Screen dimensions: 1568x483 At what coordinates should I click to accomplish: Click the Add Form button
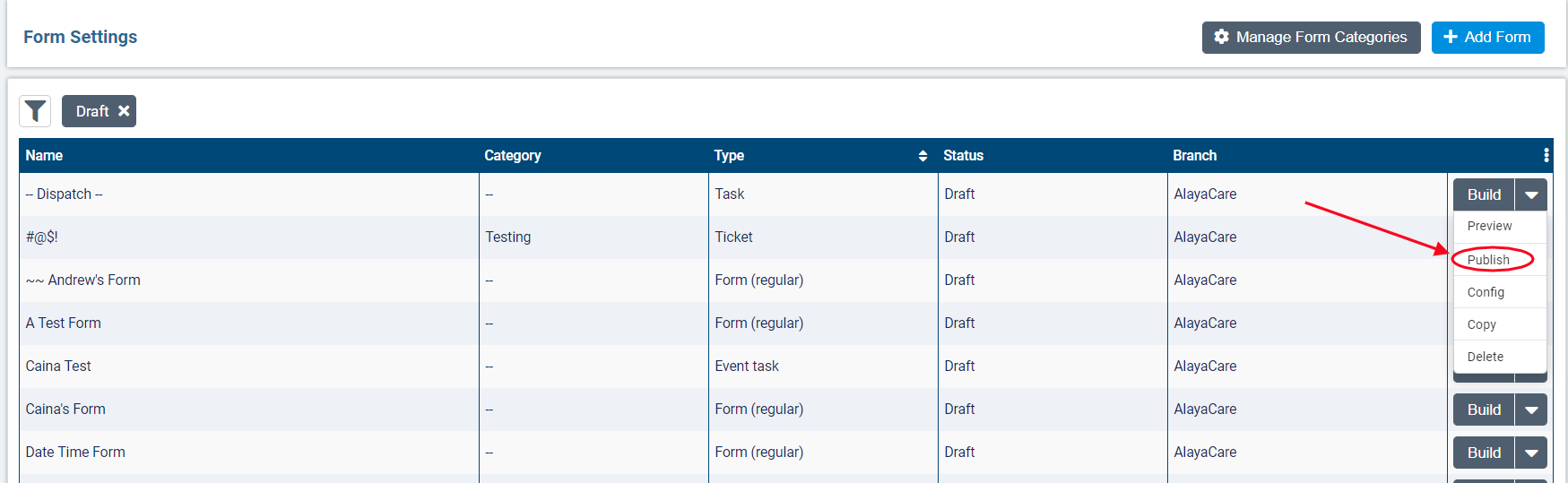tap(1487, 38)
